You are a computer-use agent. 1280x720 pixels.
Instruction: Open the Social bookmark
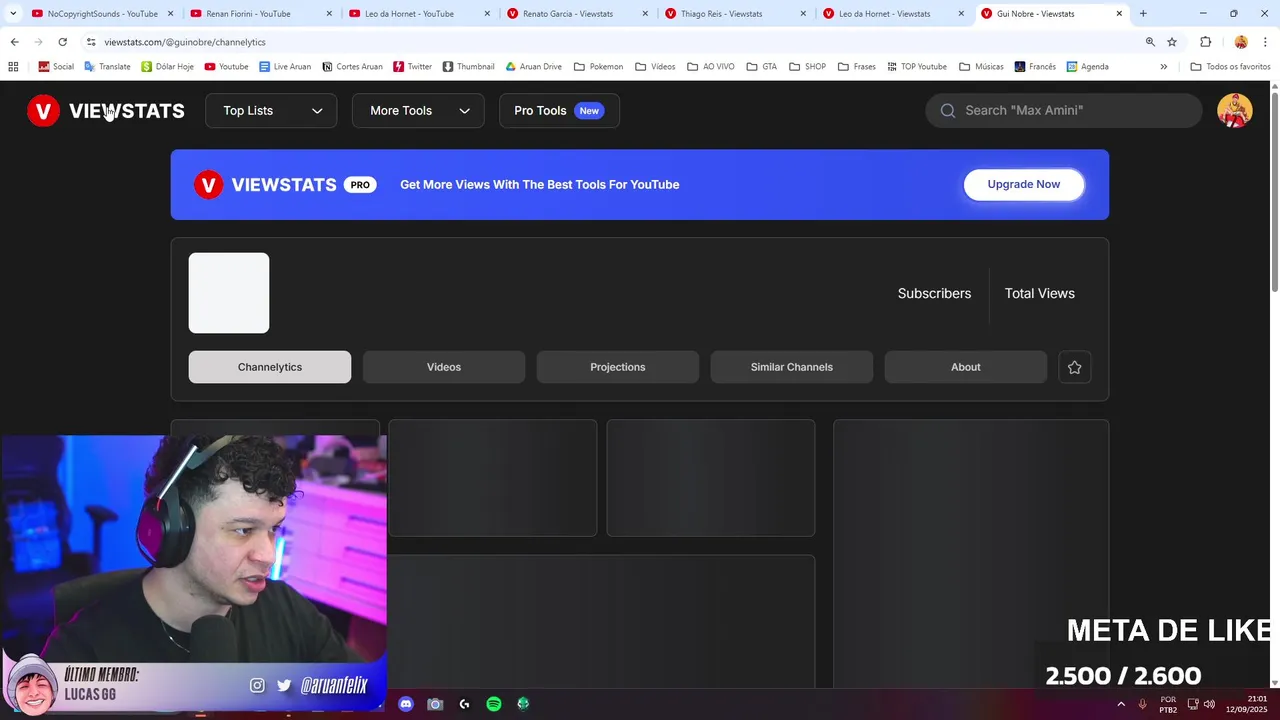coord(56,67)
